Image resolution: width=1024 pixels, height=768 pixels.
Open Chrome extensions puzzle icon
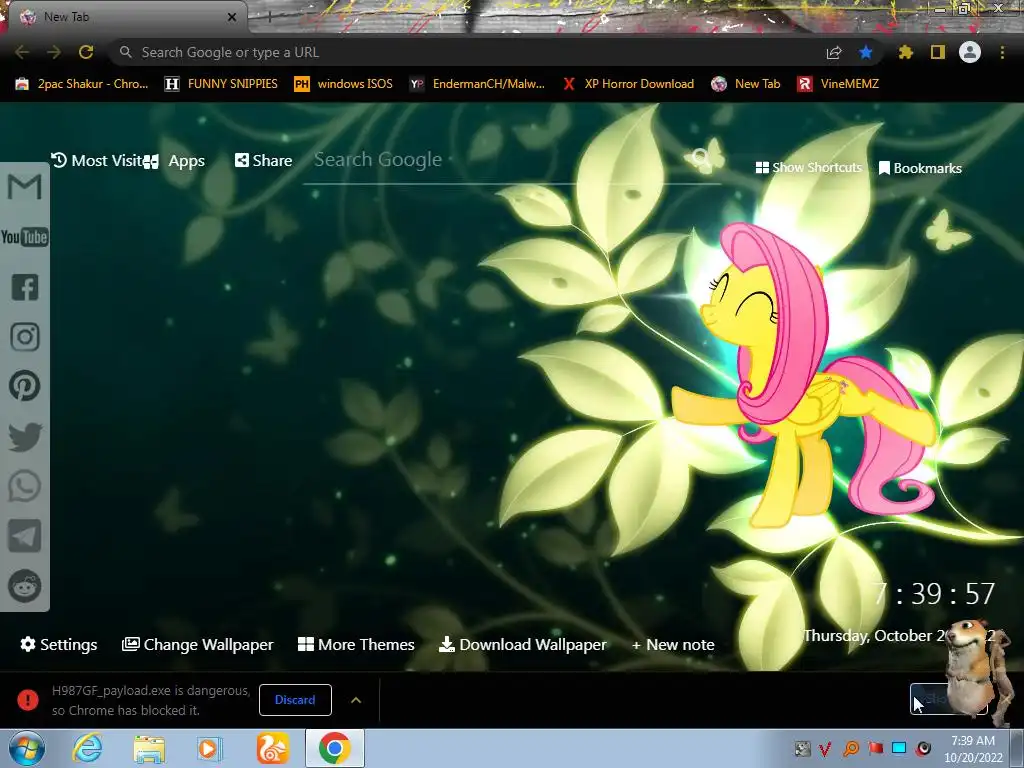[x=905, y=52]
